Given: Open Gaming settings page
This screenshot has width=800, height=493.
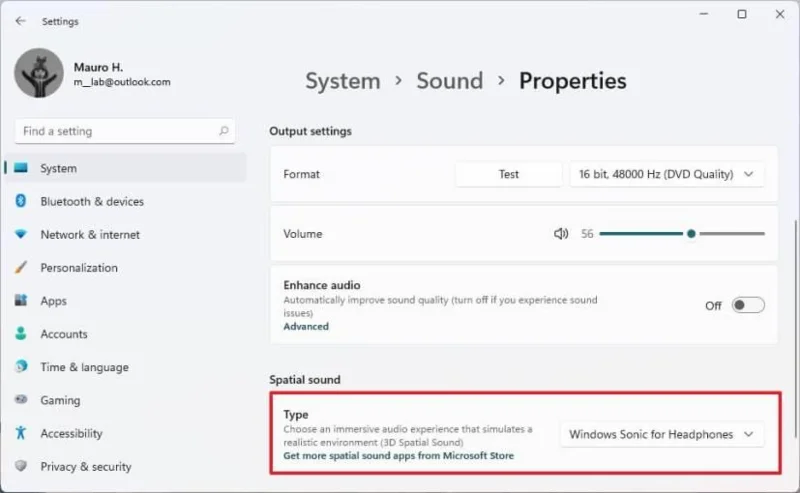Looking at the screenshot, I should [125, 400].
